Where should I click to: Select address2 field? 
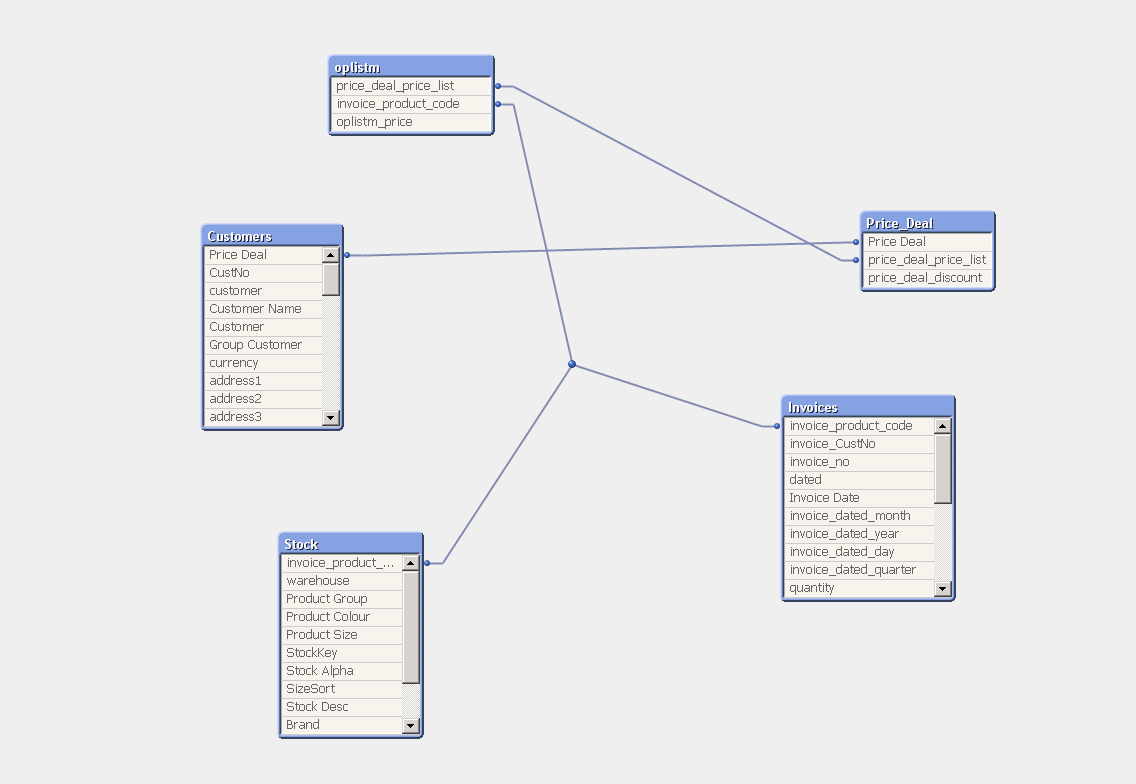263,399
